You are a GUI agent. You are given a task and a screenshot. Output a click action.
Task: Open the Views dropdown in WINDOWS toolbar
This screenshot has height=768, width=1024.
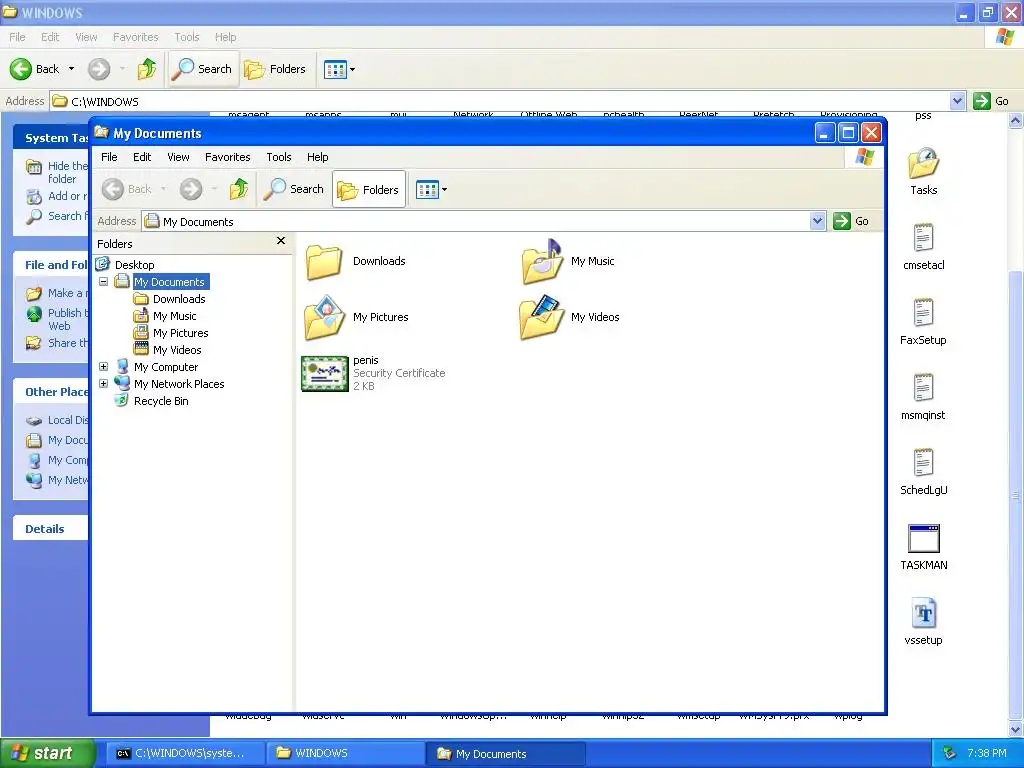(339, 69)
